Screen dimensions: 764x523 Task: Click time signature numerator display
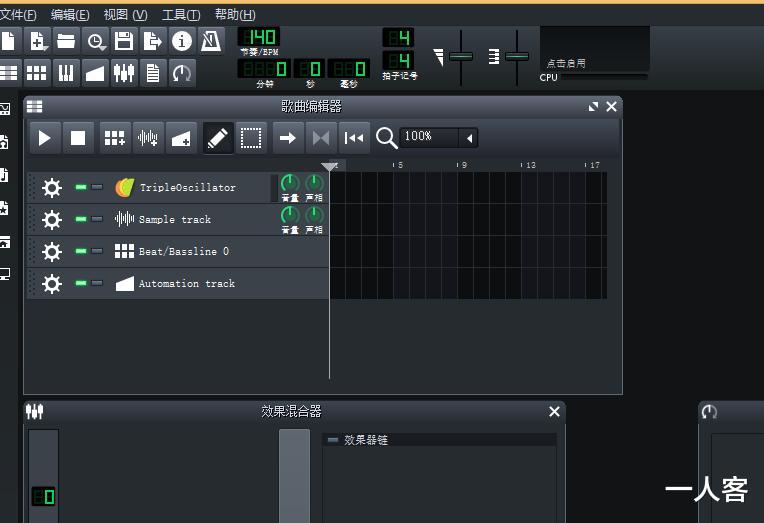pos(398,38)
